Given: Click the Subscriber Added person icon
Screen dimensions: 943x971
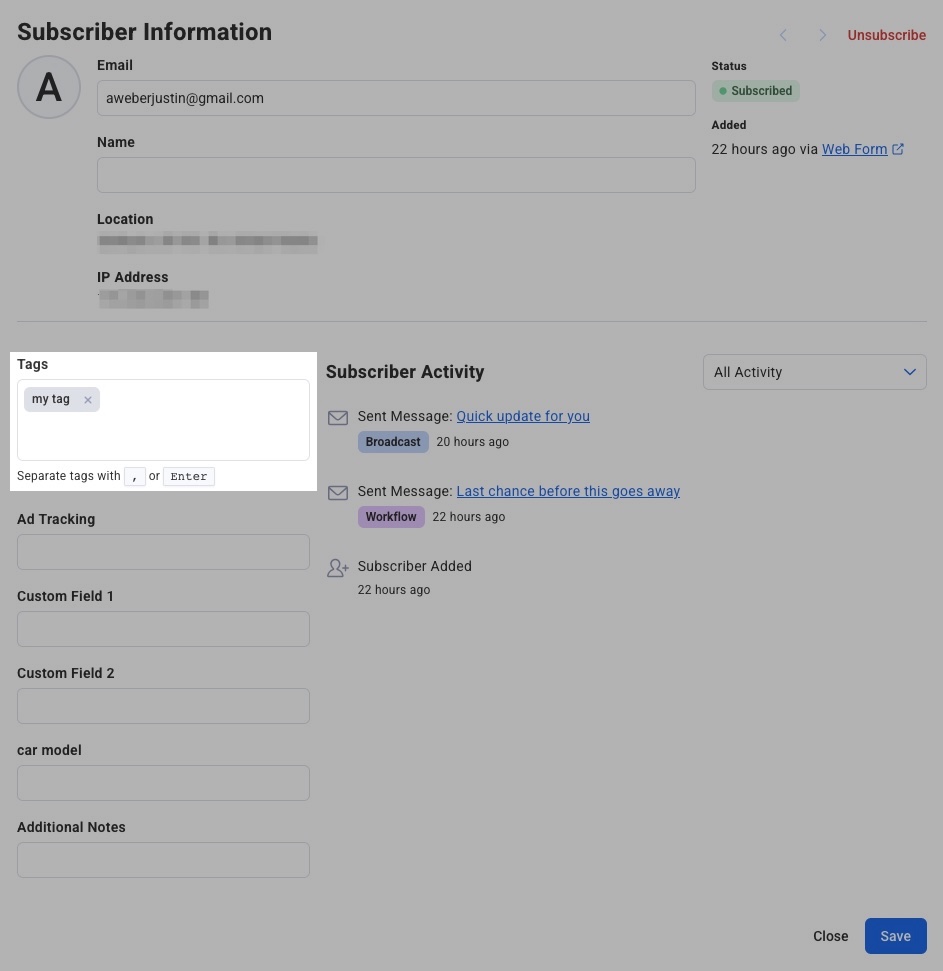Looking at the screenshot, I should pyautogui.click(x=338, y=567).
